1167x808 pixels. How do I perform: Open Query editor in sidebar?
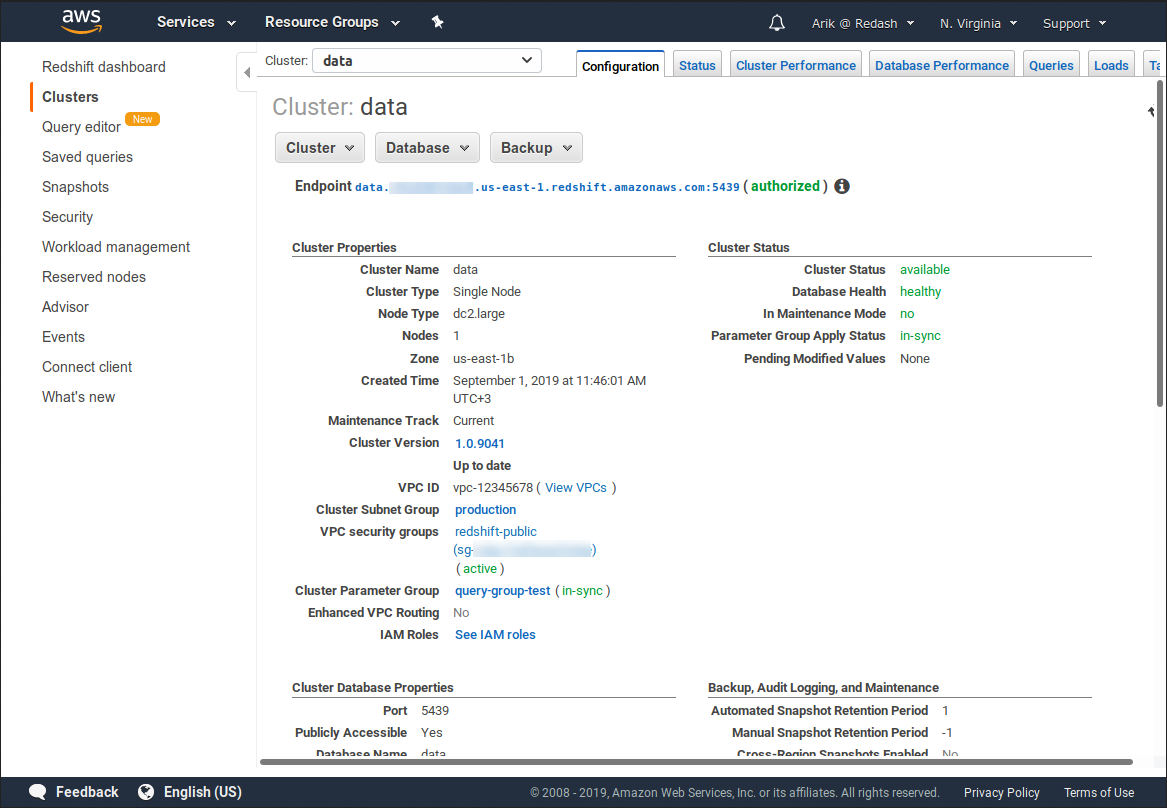click(81, 126)
